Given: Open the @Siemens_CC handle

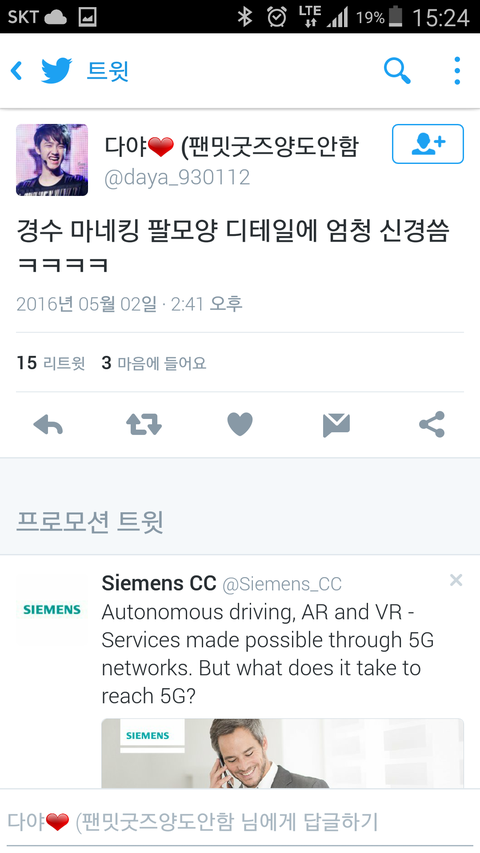Looking at the screenshot, I should point(282,584).
